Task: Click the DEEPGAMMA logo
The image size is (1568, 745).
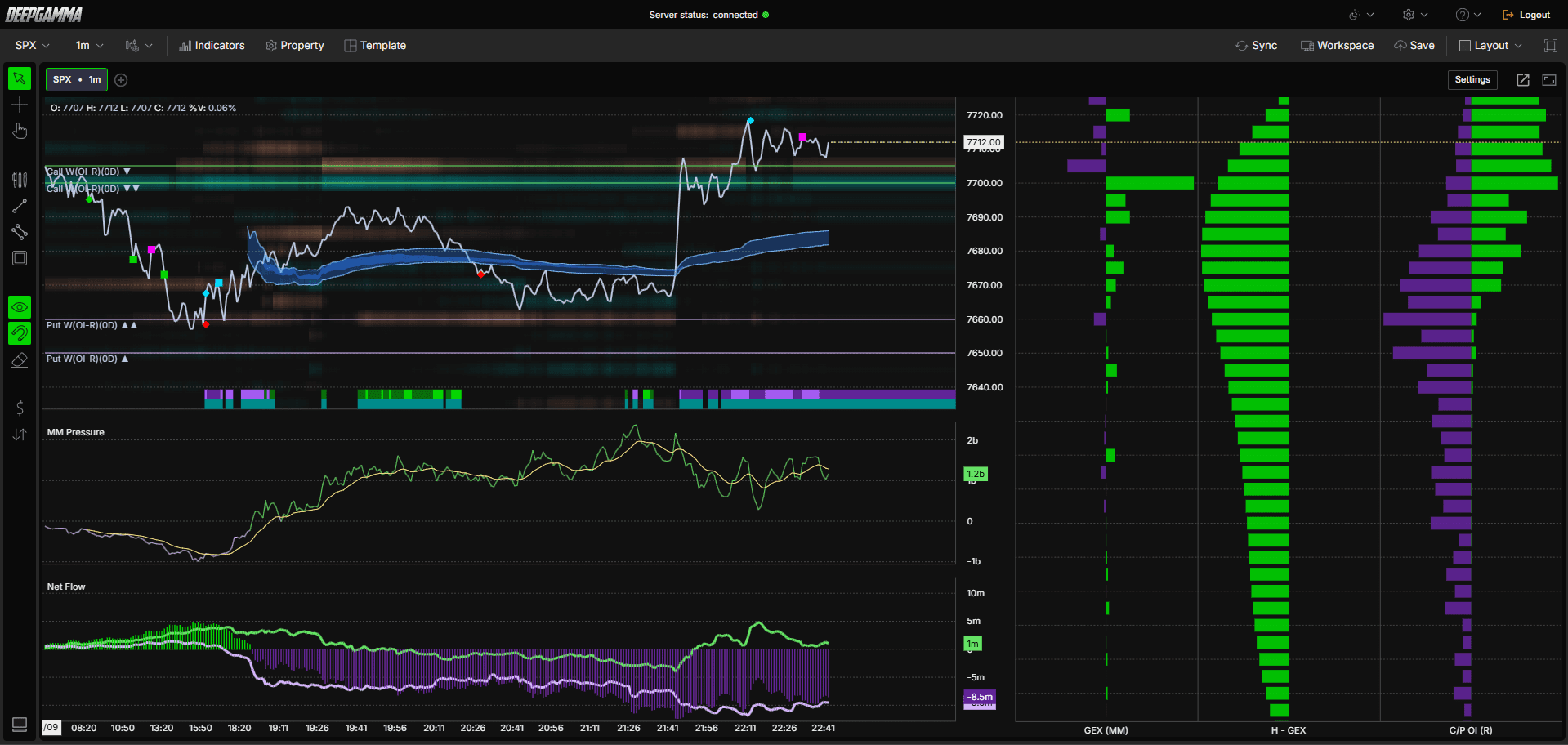Action: tap(44, 15)
